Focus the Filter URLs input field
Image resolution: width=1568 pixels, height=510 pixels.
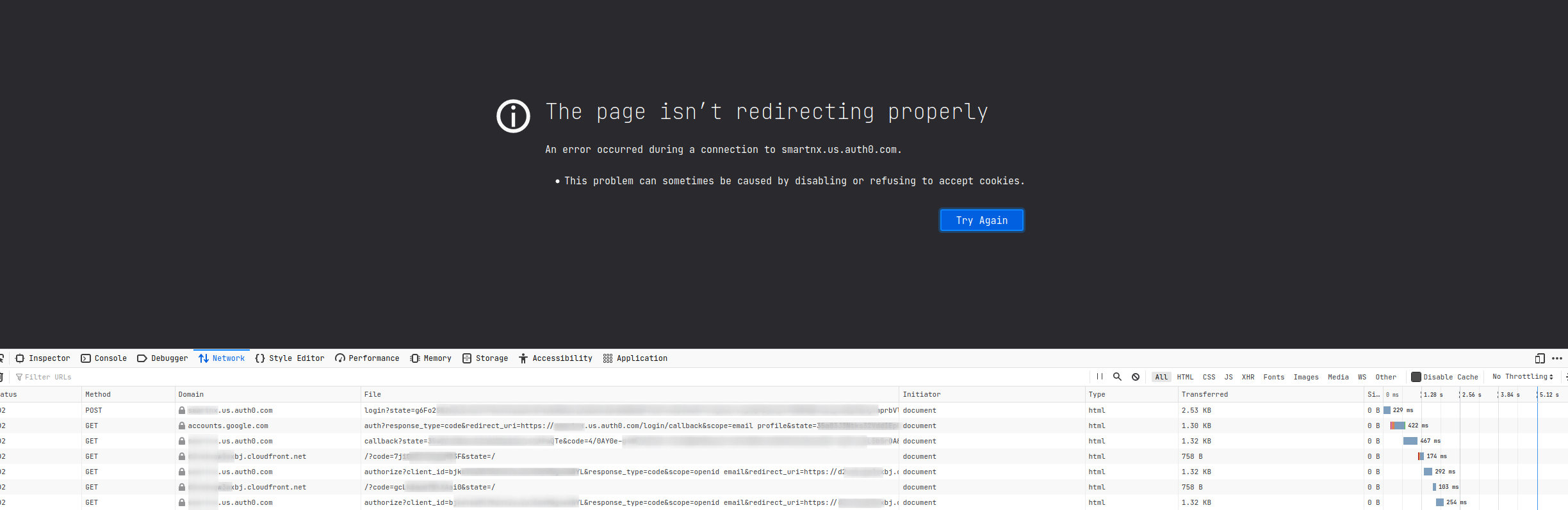[x=551, y=377]
